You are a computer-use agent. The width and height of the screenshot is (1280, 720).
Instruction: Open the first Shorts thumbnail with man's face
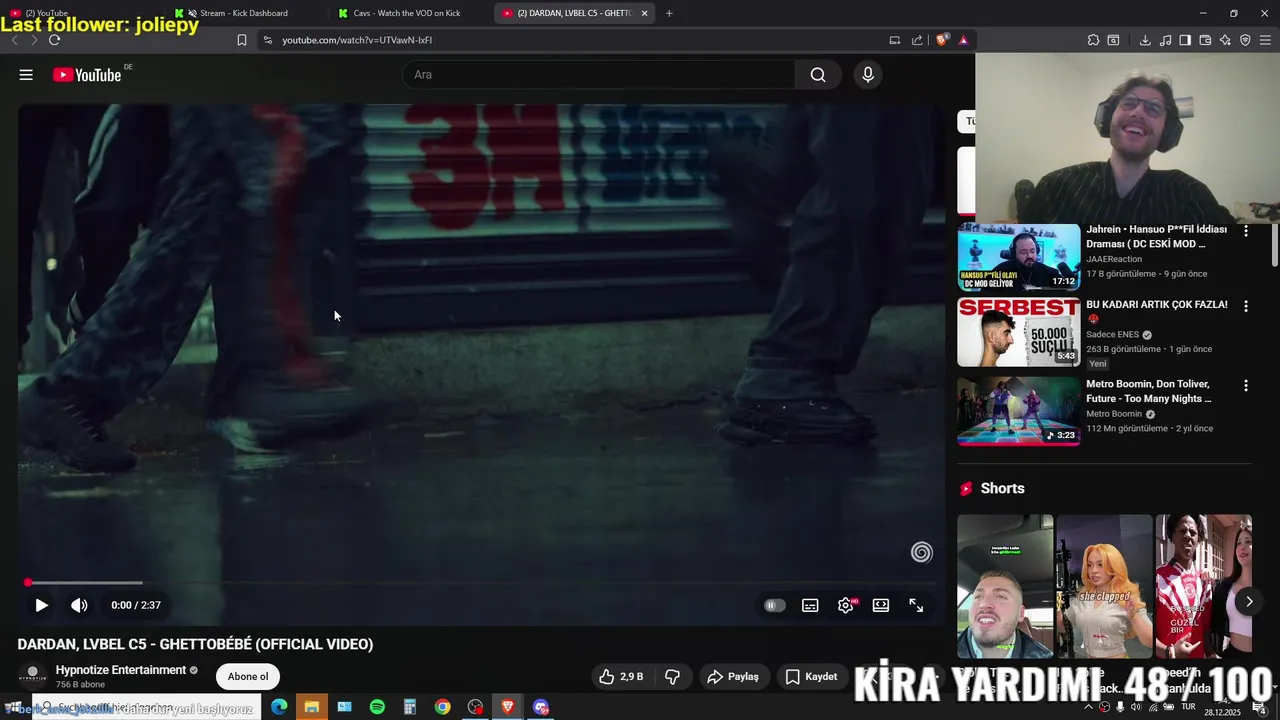pos(1005,586)
